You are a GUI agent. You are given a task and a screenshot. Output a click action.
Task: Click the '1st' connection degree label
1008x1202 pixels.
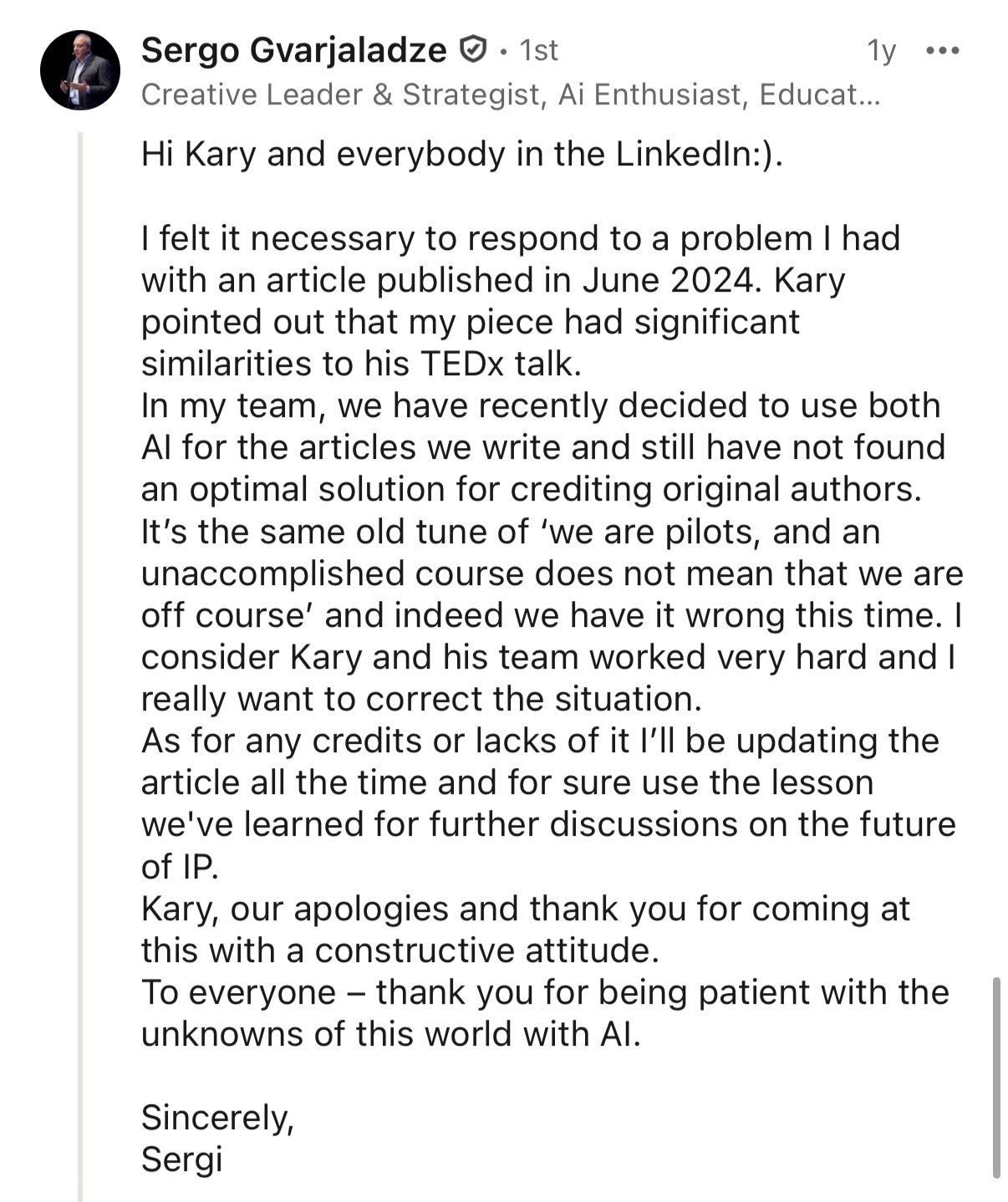[x=538, y=51]
